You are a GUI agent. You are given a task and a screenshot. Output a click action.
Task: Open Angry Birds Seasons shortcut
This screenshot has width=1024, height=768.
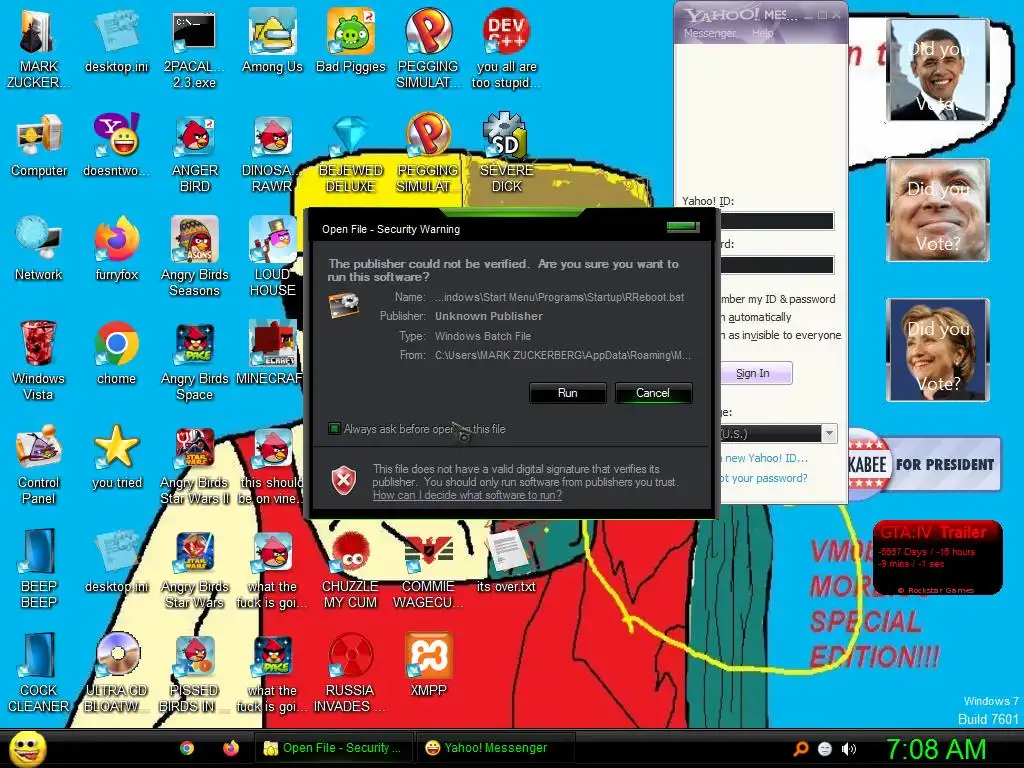(195, 257)
